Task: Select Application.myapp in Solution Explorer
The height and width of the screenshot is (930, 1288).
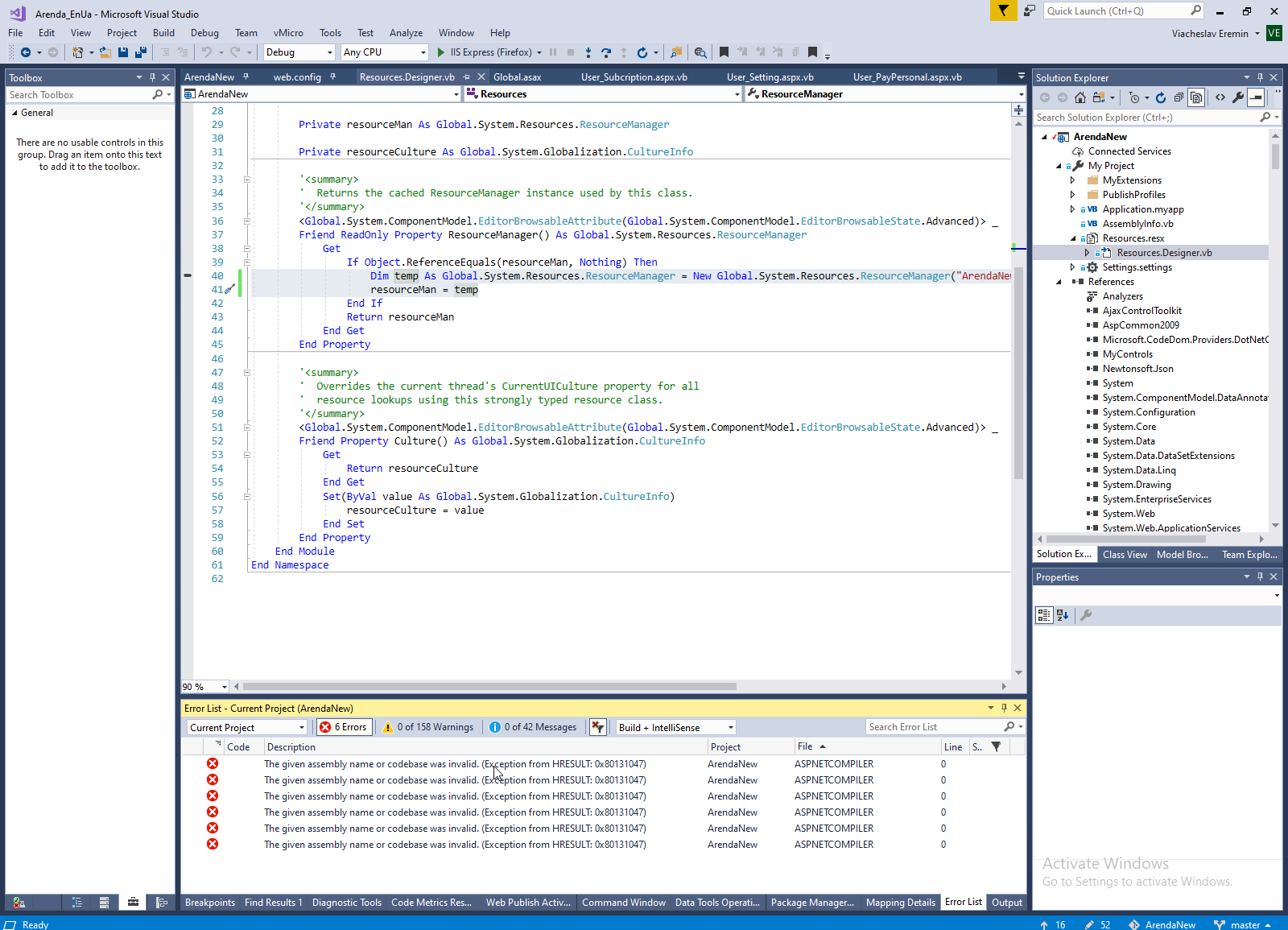Action: coord(1142,209)
